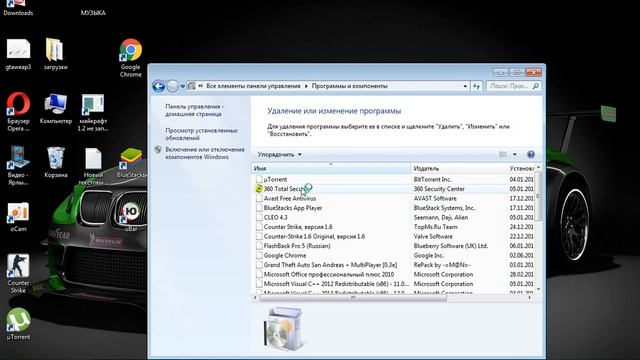Click the 360 Total Security program icon
Image resolution: width=640 pixels, height=360 pixels.
pyautogui.click(x=259, y=189)
